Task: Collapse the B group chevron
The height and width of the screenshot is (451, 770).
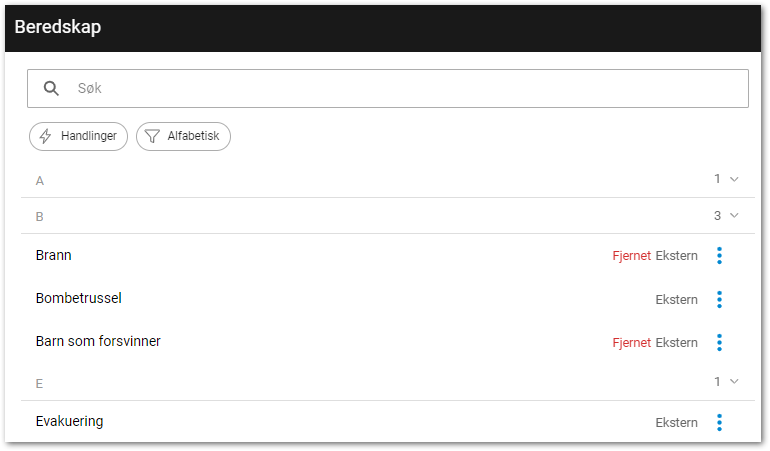Action: coord(734,215)
